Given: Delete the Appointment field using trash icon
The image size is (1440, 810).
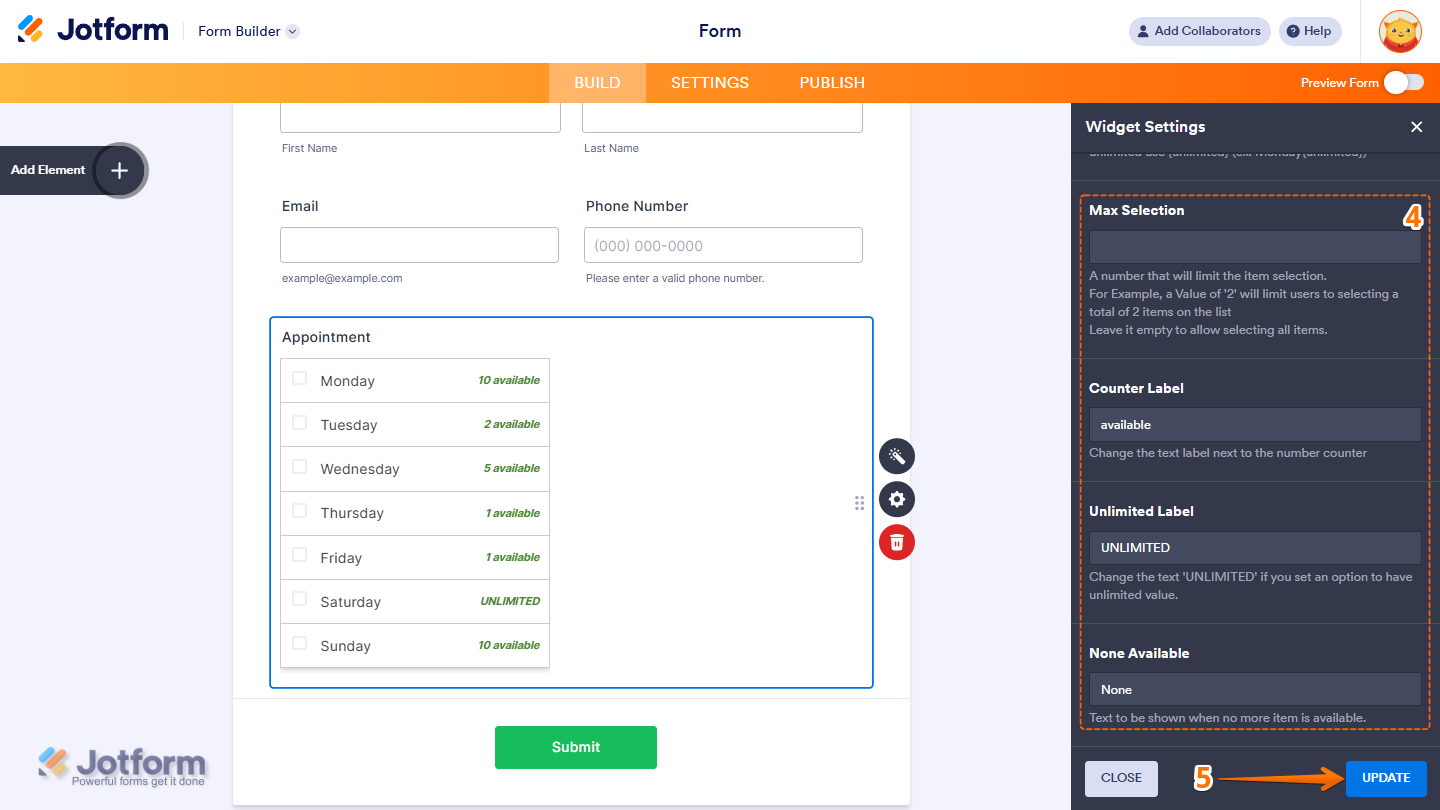Looking at the screenshot, I should tap(896, 542).
